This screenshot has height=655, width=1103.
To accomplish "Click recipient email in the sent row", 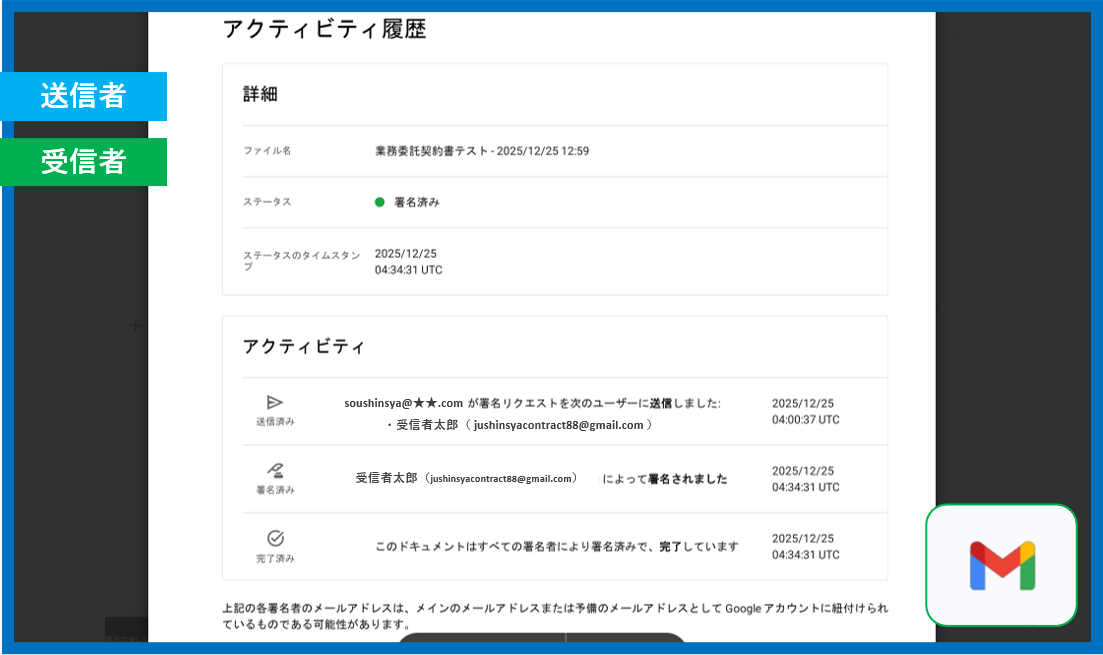I will pyautogui.click(x=558, y=425).
